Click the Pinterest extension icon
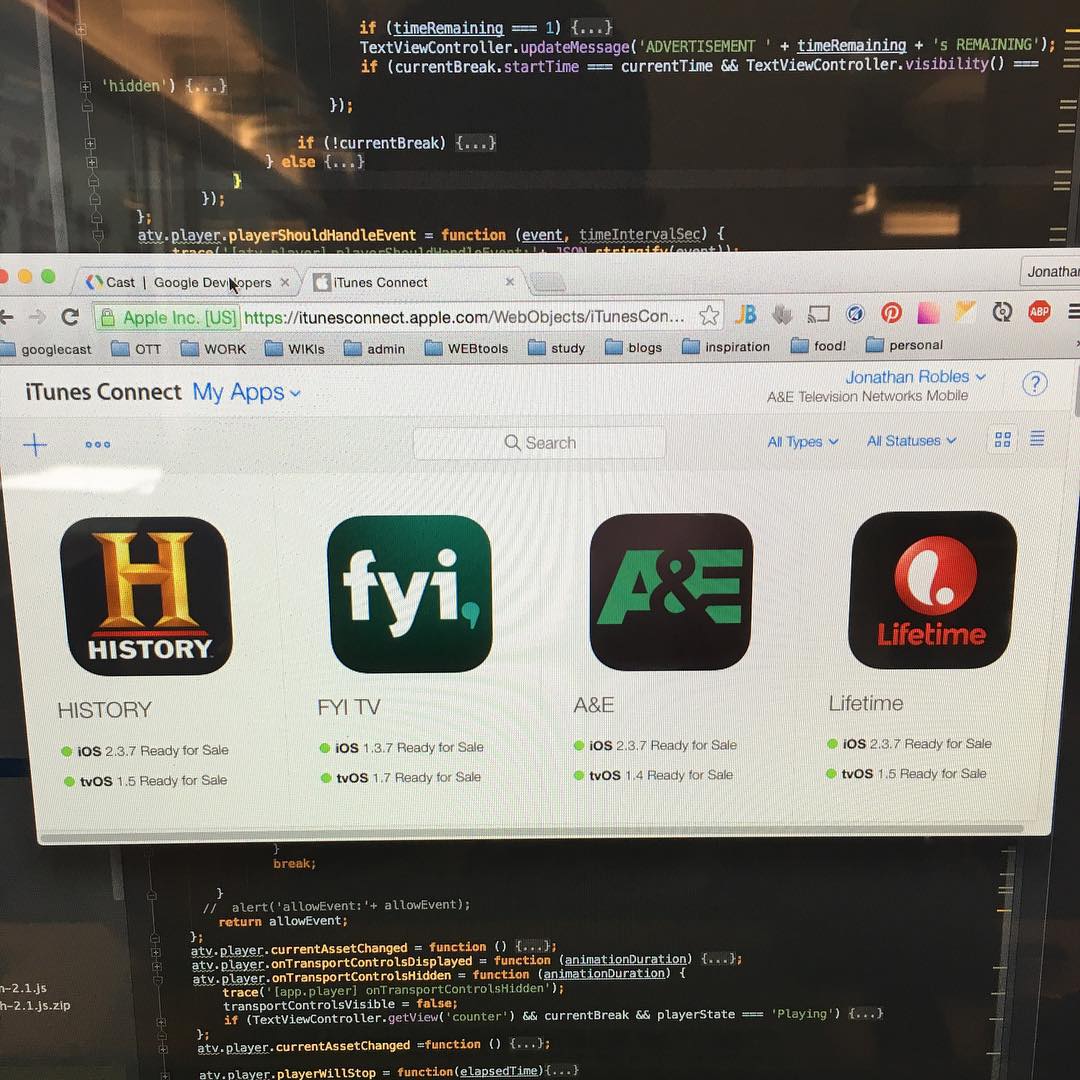The image size is (1080, 1080). (891, 313)
